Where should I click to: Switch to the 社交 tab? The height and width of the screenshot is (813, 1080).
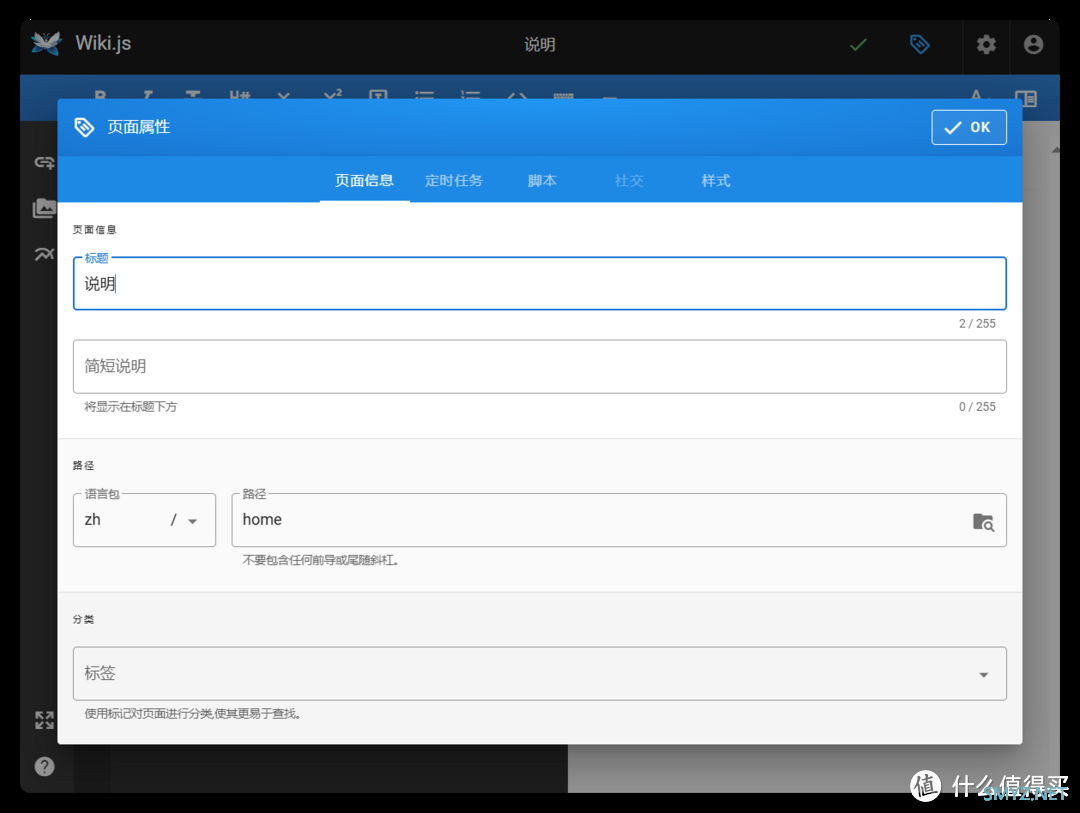[x=629, y=181]
